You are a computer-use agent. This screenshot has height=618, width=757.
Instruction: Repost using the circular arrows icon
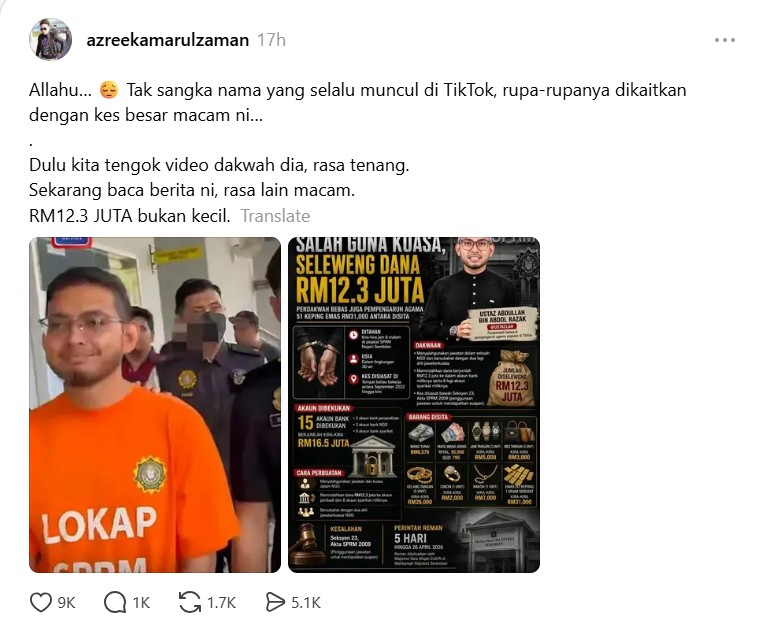click(190, 603)
